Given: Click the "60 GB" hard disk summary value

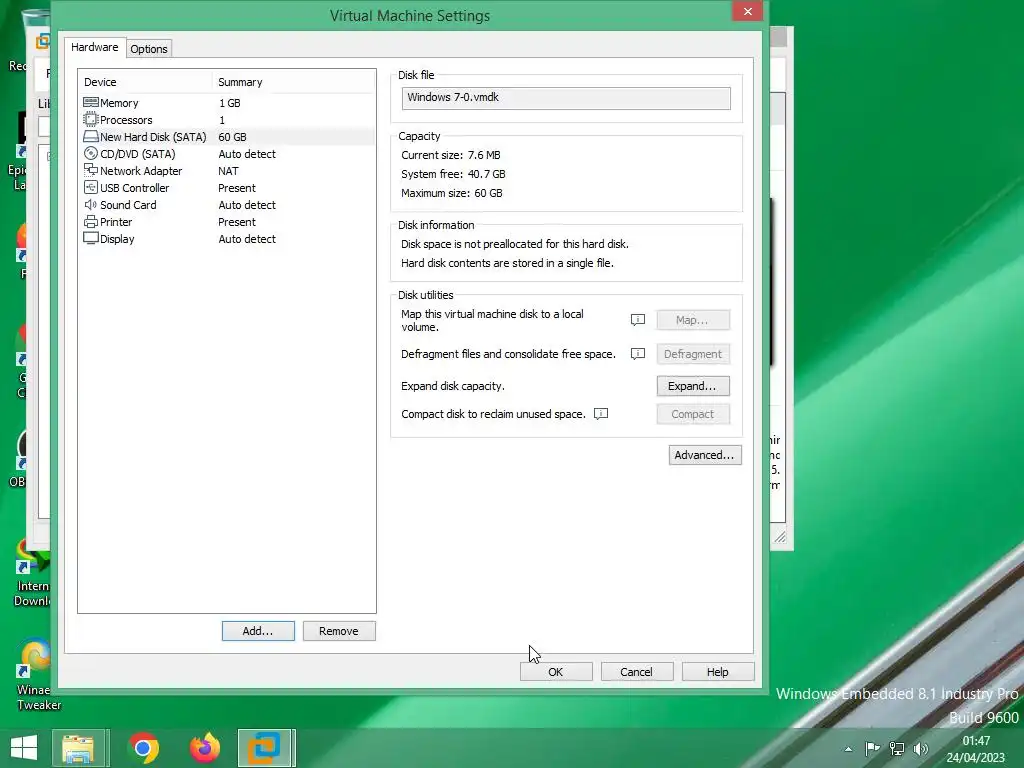Looking at the screenshot, I should (232, 137).
